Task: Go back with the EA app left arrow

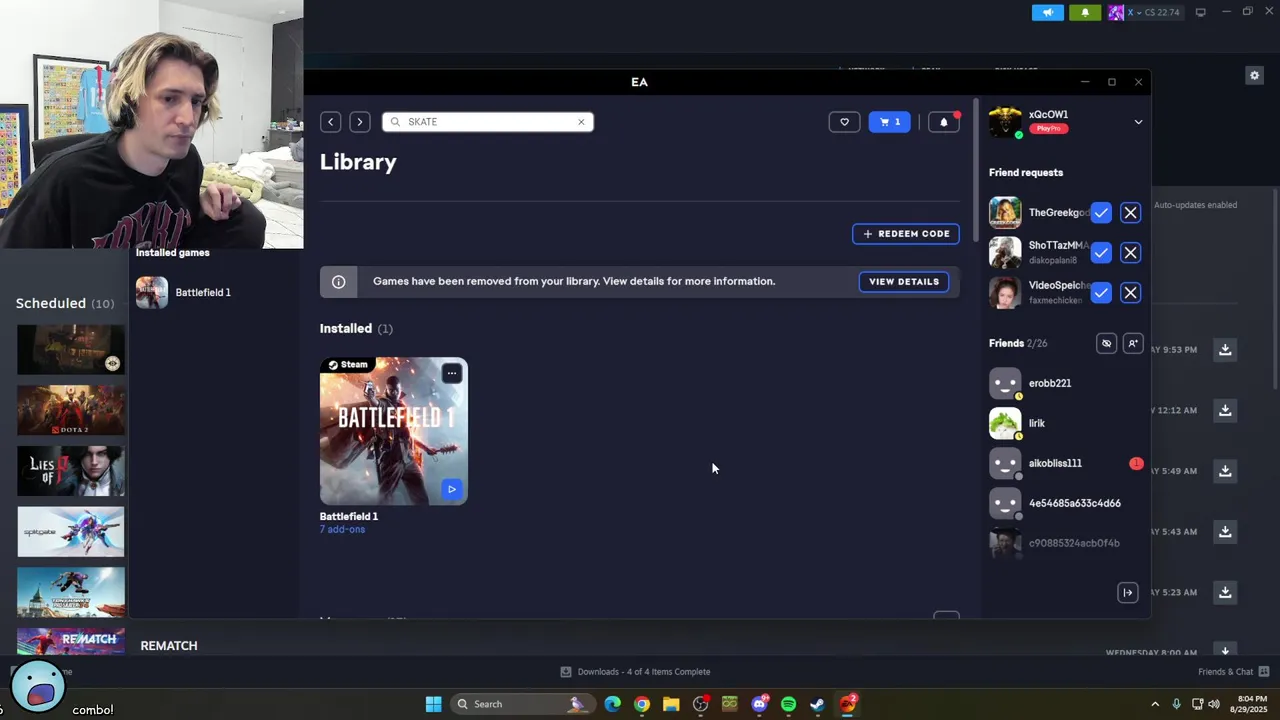Action: 330,122
